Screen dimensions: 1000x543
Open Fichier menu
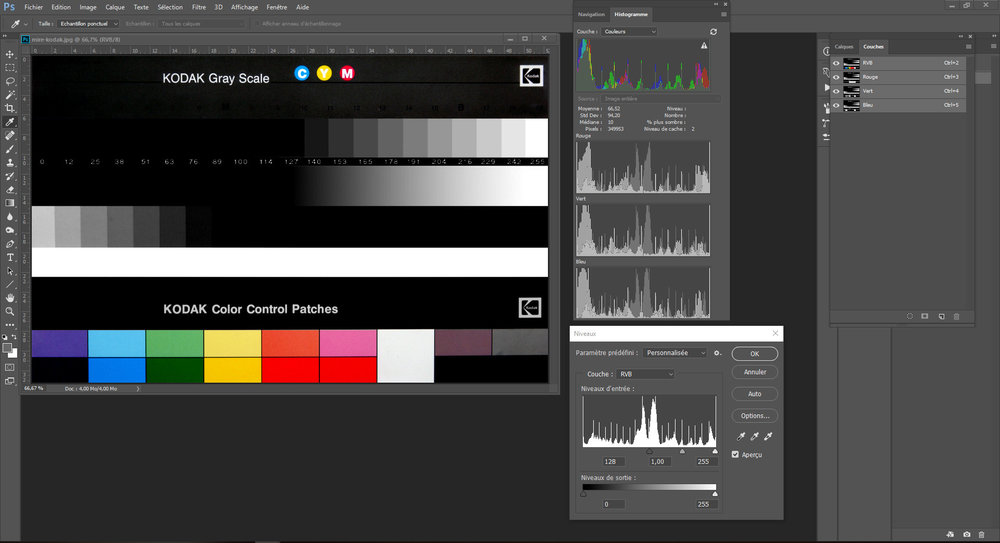pos(33,7)
